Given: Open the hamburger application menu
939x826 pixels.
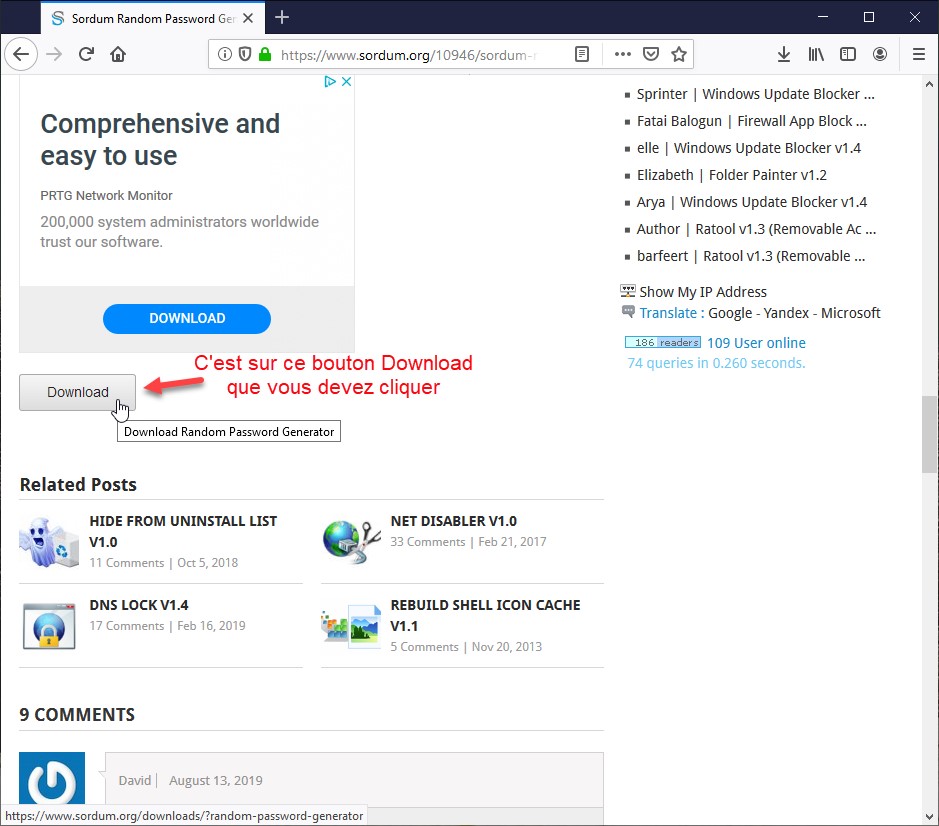Looking at the screenshot, I should tap(919, 54).
